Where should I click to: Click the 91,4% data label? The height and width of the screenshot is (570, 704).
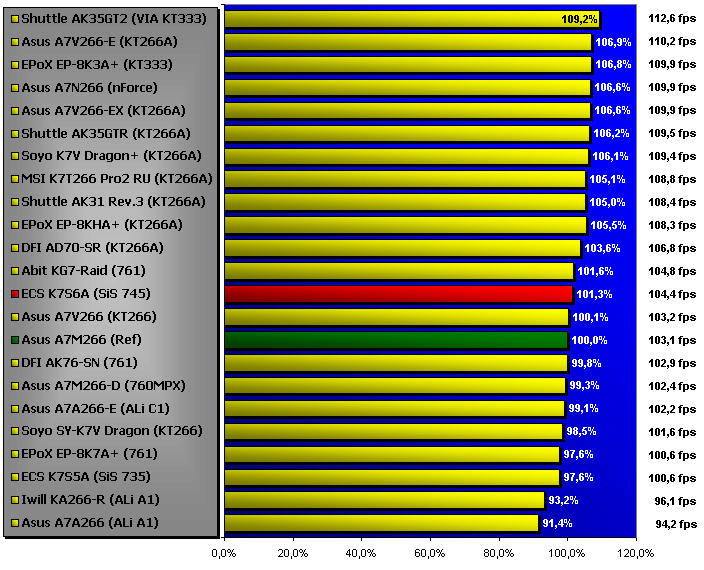557,523
